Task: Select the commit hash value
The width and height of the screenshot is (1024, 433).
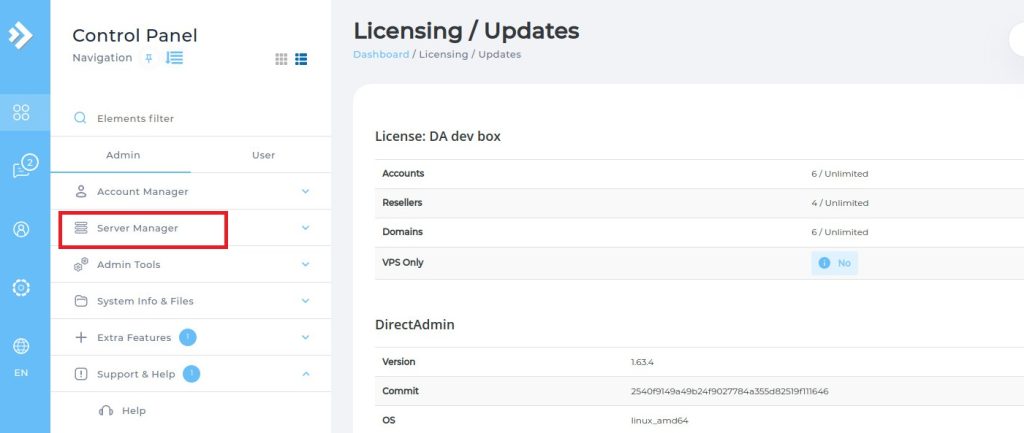Action: click(729, 391)
